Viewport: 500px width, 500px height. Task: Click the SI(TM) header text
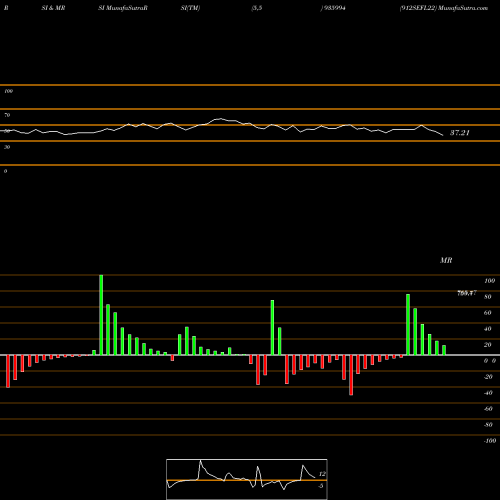click(x=190, y=8)
